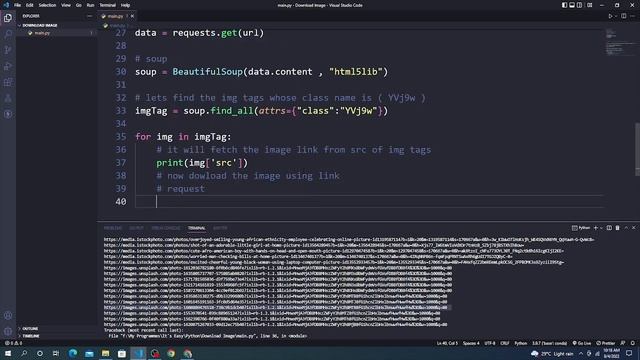Screen dimensions: 640x360
Task: Change encoding via UTF-8 status item
Action: pyautogui.click(x=490, y=343)
